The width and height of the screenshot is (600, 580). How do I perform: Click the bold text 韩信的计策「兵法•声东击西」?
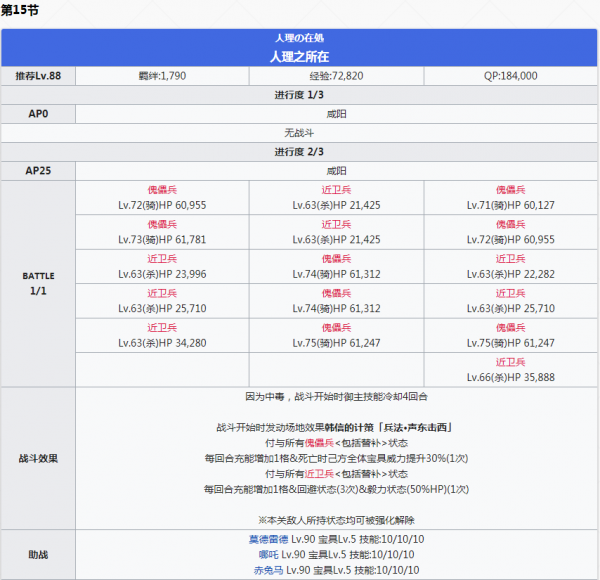pyautogui.click(x=388, y=427)
